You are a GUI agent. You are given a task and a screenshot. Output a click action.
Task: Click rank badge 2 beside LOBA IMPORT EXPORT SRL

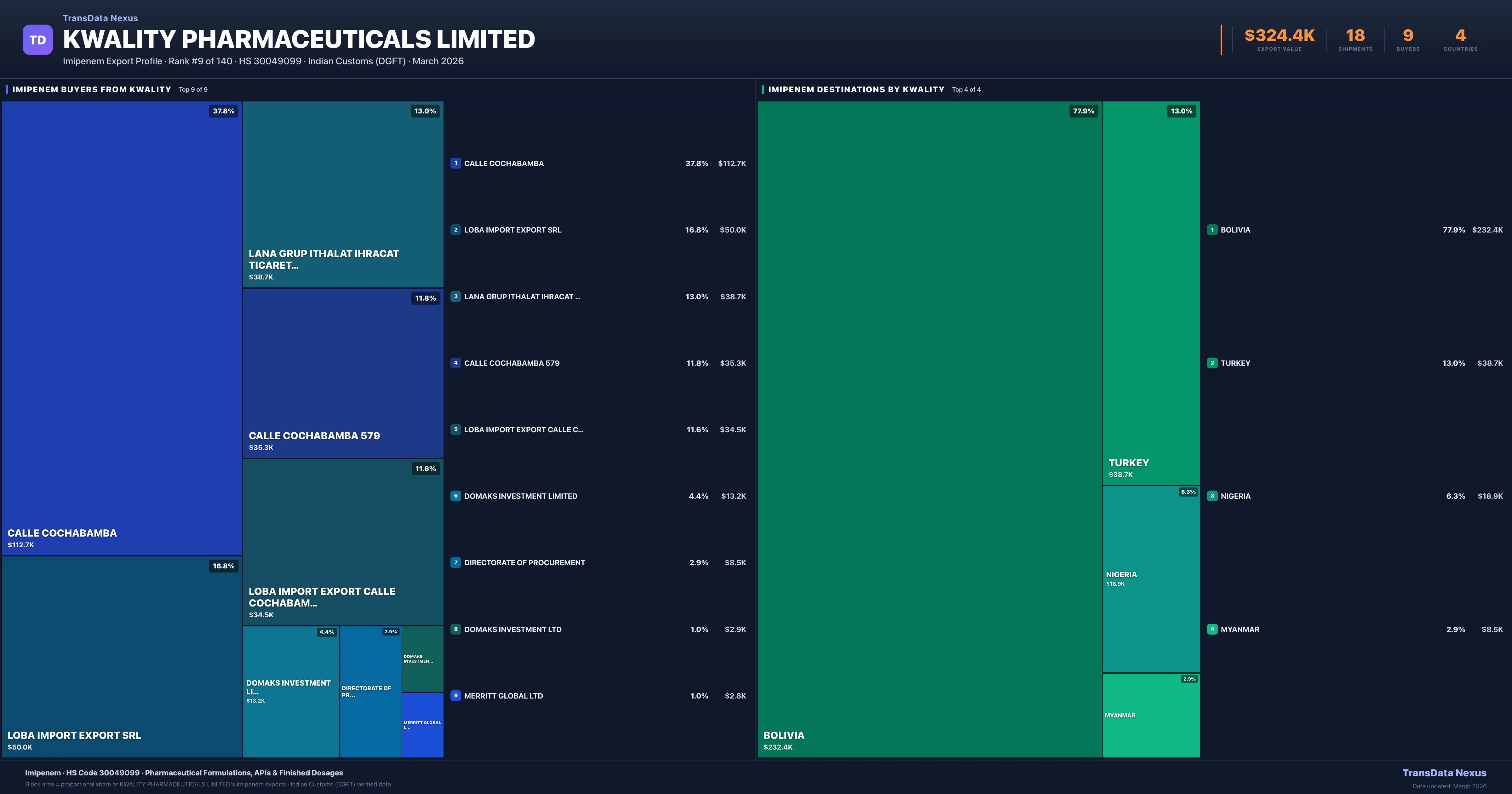coord(455,230)
